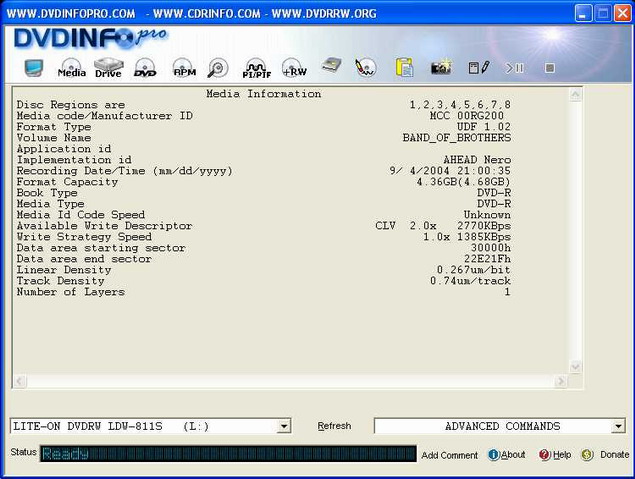Click the Media Id Code Speed label

81,215
